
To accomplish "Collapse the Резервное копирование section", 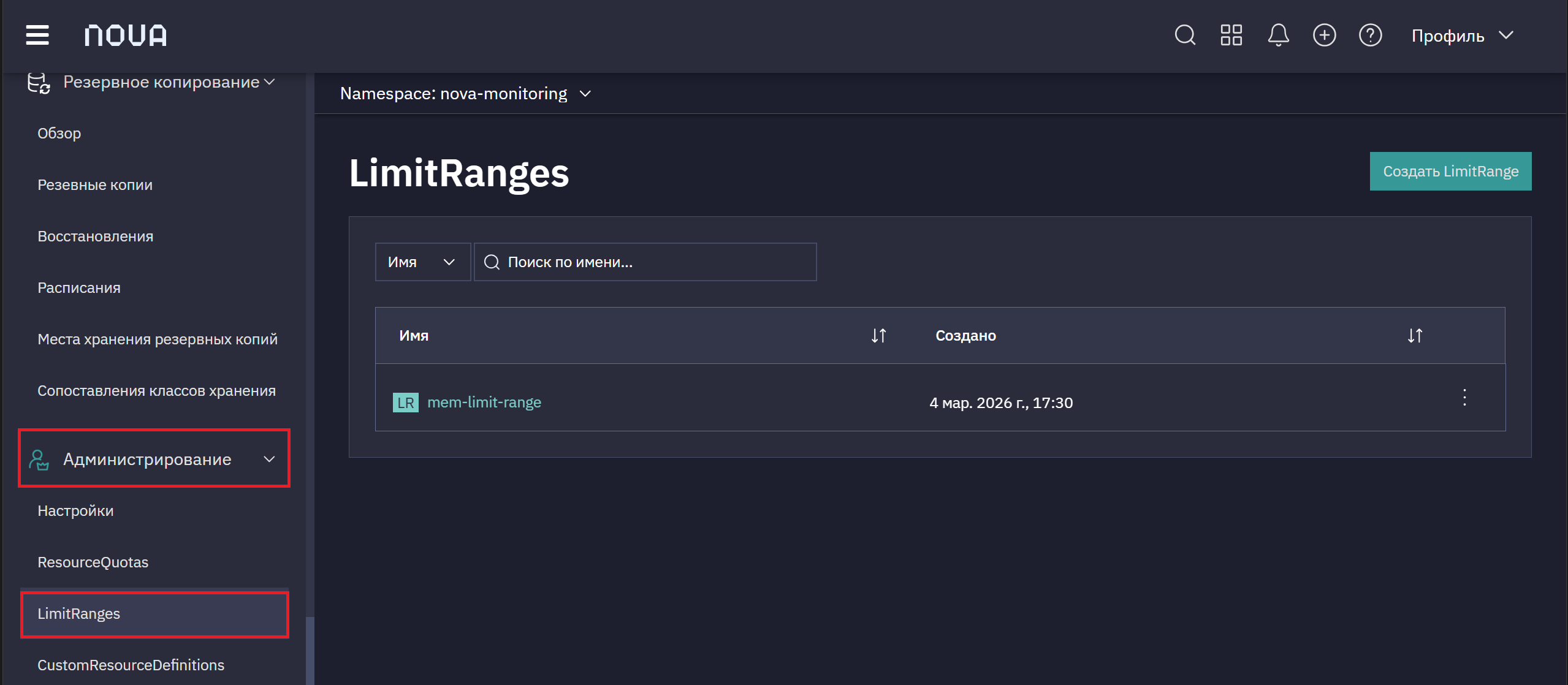I will [x=269, y=82].
